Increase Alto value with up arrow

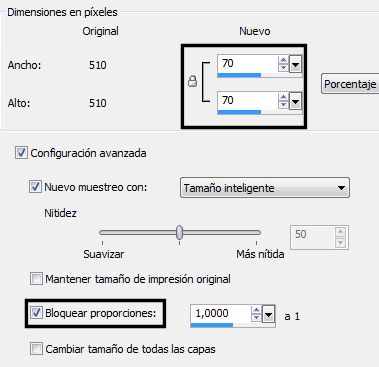283,97
